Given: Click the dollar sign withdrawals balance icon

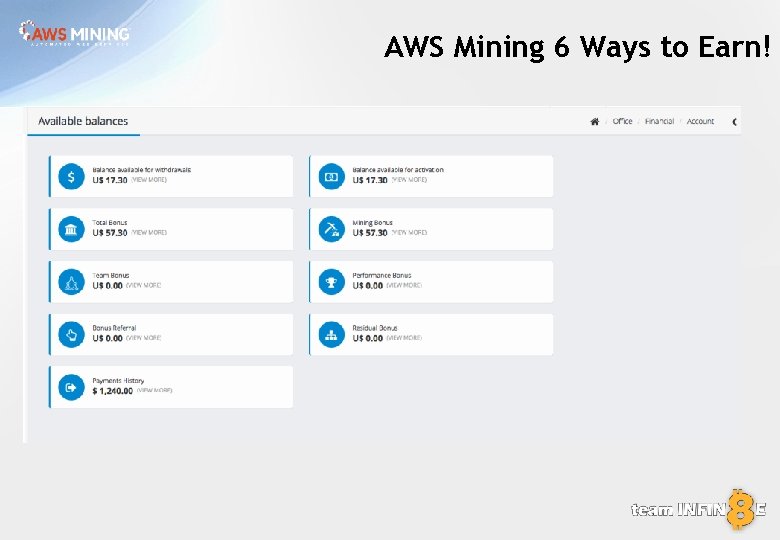Looking at the screenshot, I should pos(71,177).
